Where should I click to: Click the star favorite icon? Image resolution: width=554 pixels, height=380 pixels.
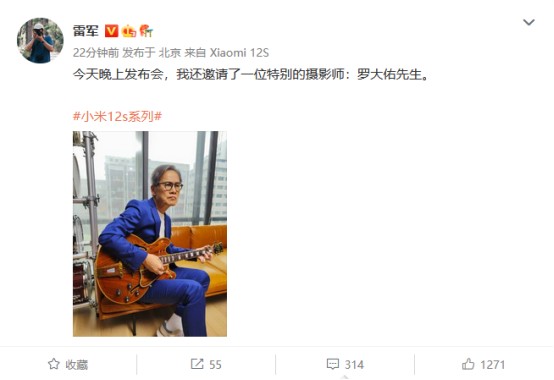[54, 364]
